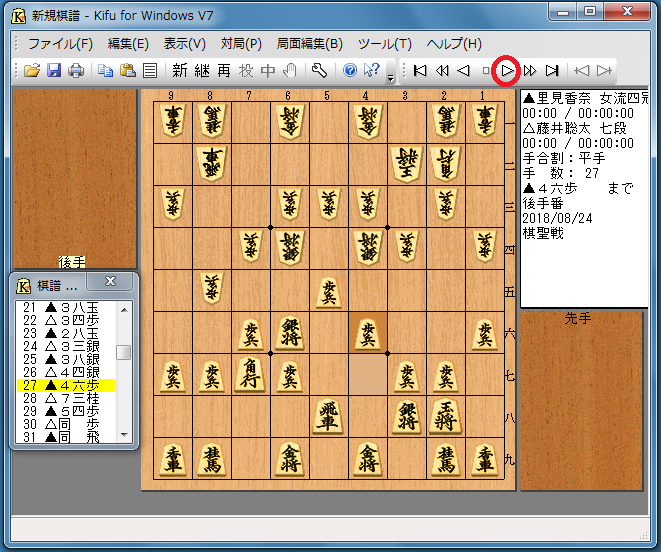Screen dimensions: 661x552
Task: Close the 棋譜 move list window
Action: tap(111, 282)
